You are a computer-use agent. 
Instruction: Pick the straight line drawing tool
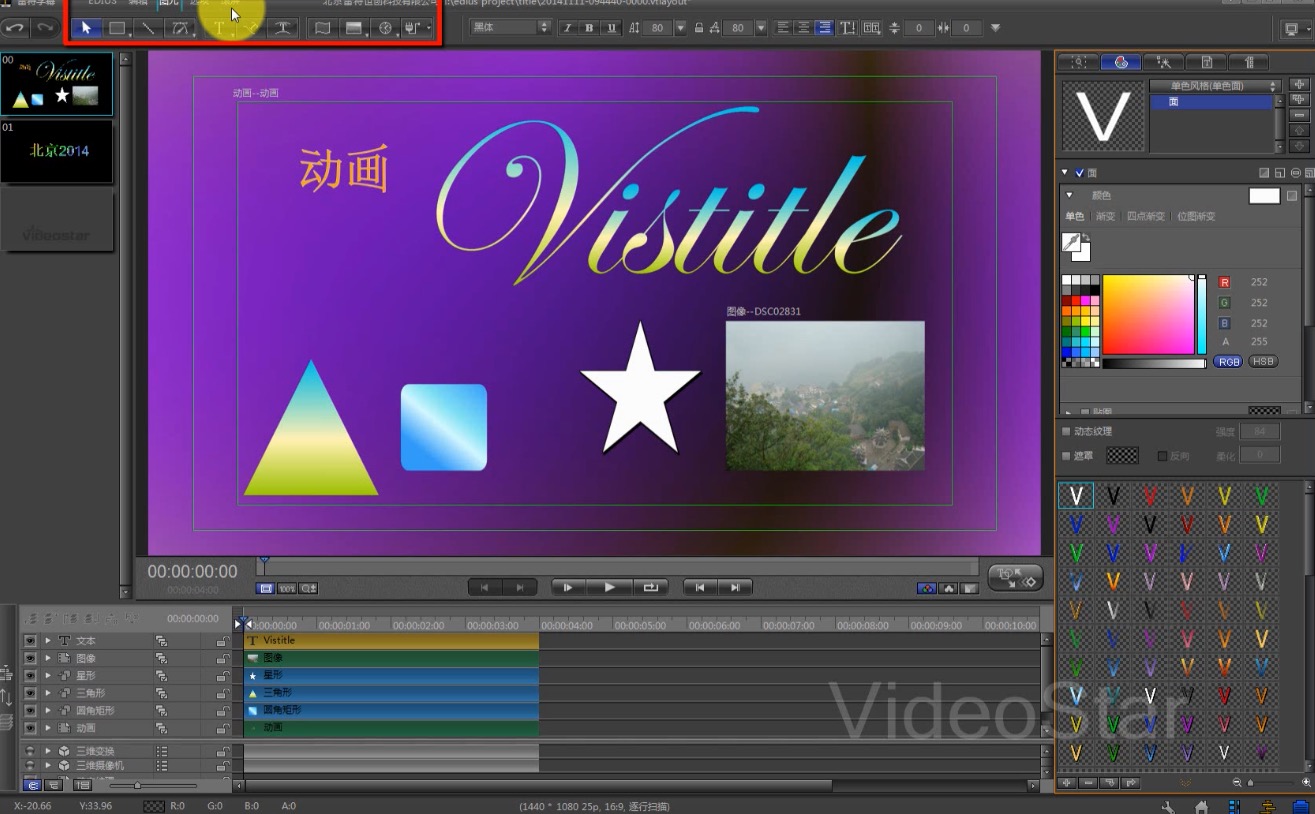(x=148, y=28)
